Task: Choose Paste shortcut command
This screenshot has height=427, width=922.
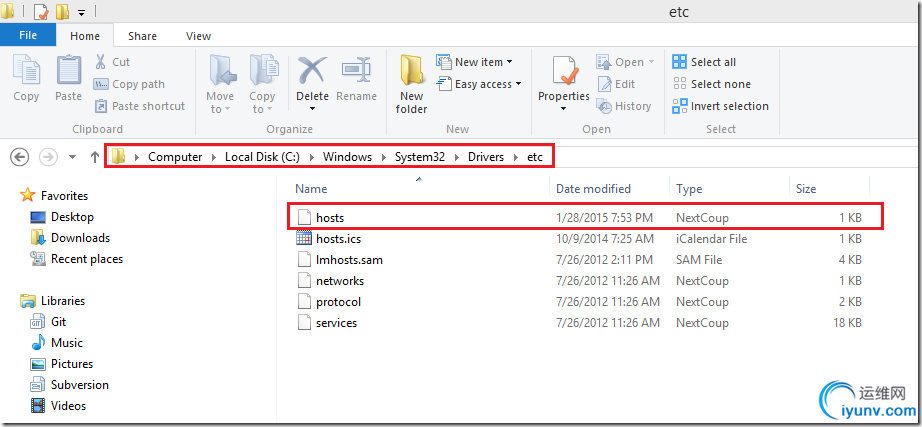Action: (x=139, y=106)
